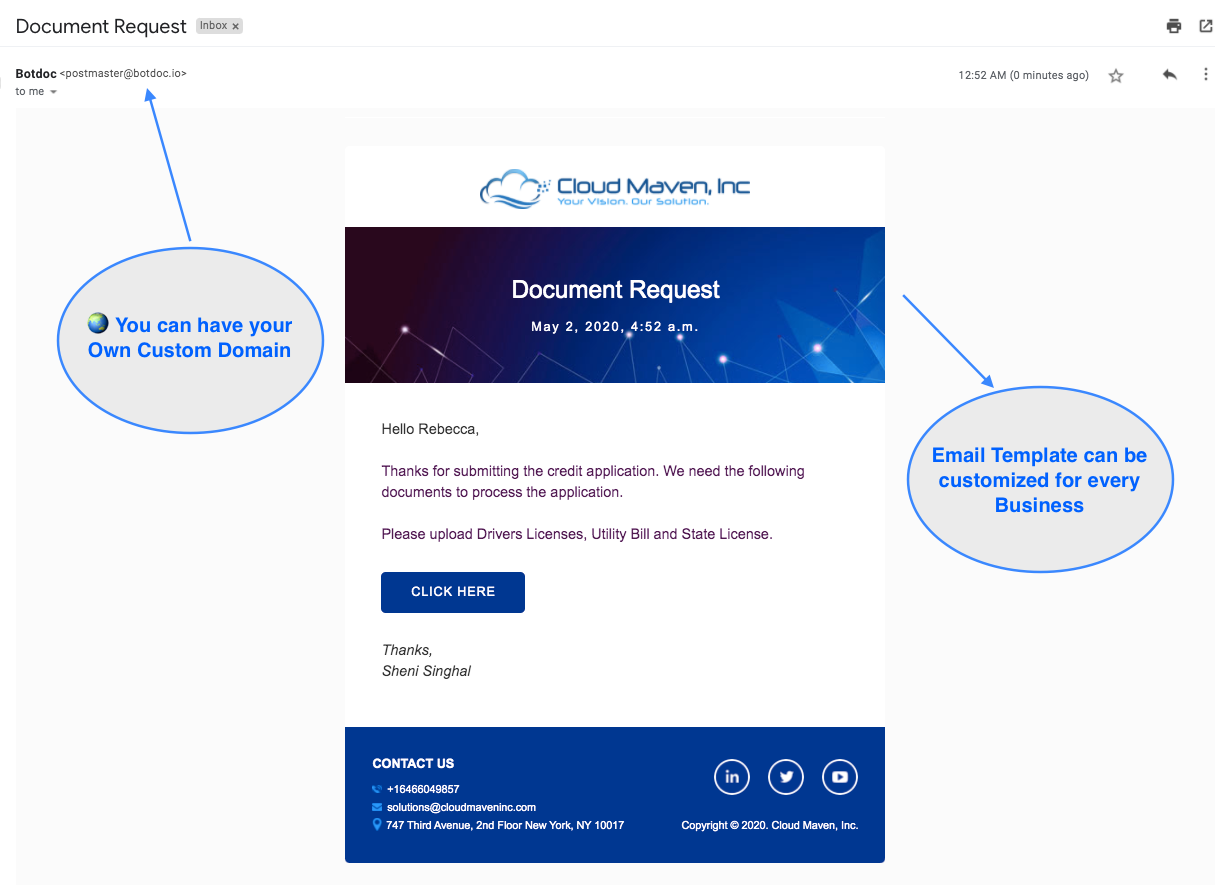Click the envelope icon beside the footer email
Screen dimensions: 1216x885
(x=376, y=807)
